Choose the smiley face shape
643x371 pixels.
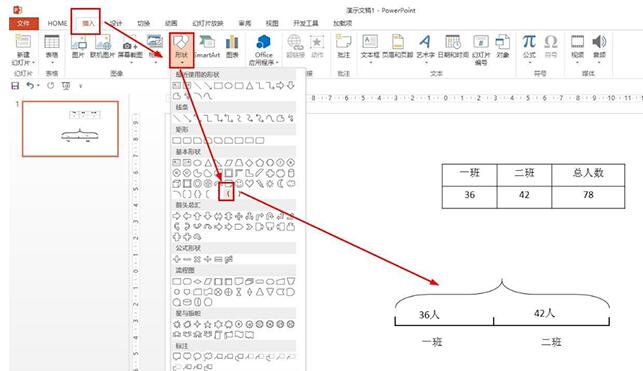point(239,183)
